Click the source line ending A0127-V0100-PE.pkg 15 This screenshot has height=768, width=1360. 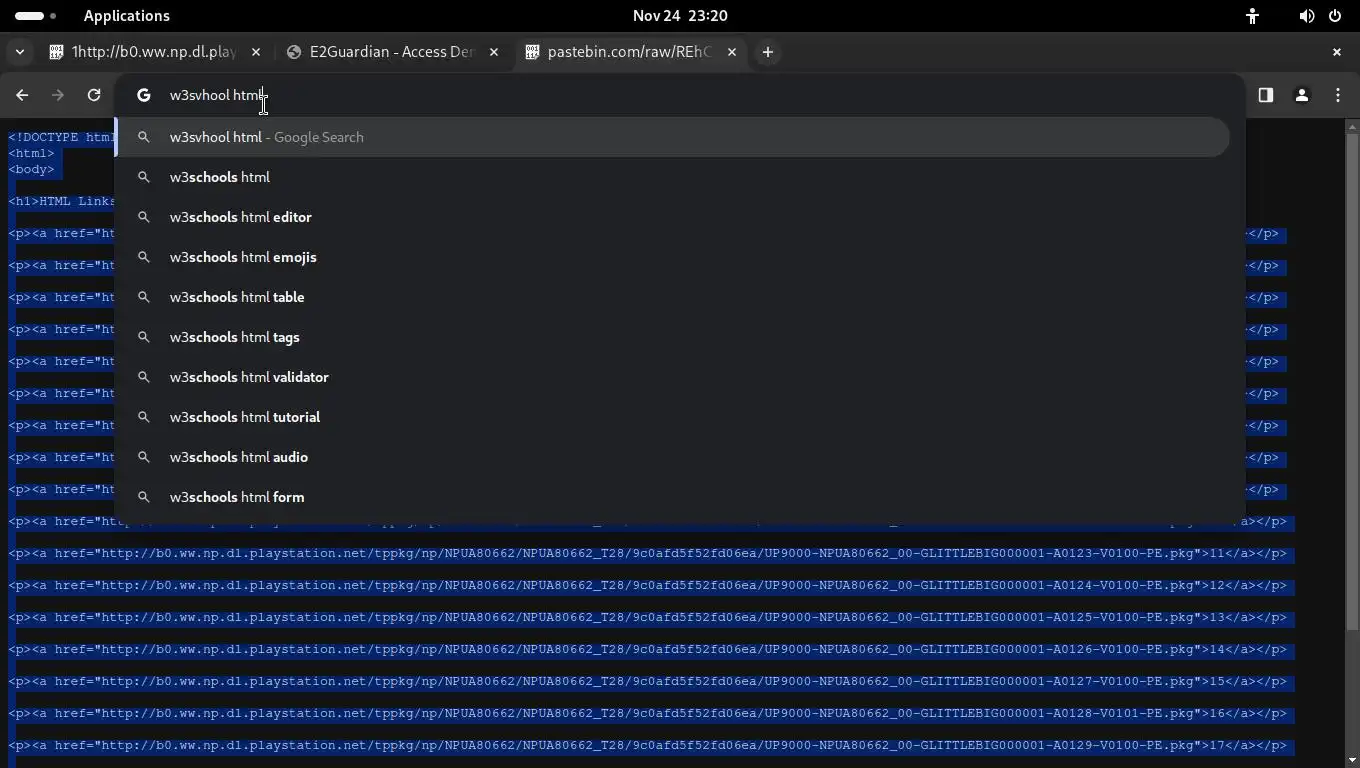648,681
